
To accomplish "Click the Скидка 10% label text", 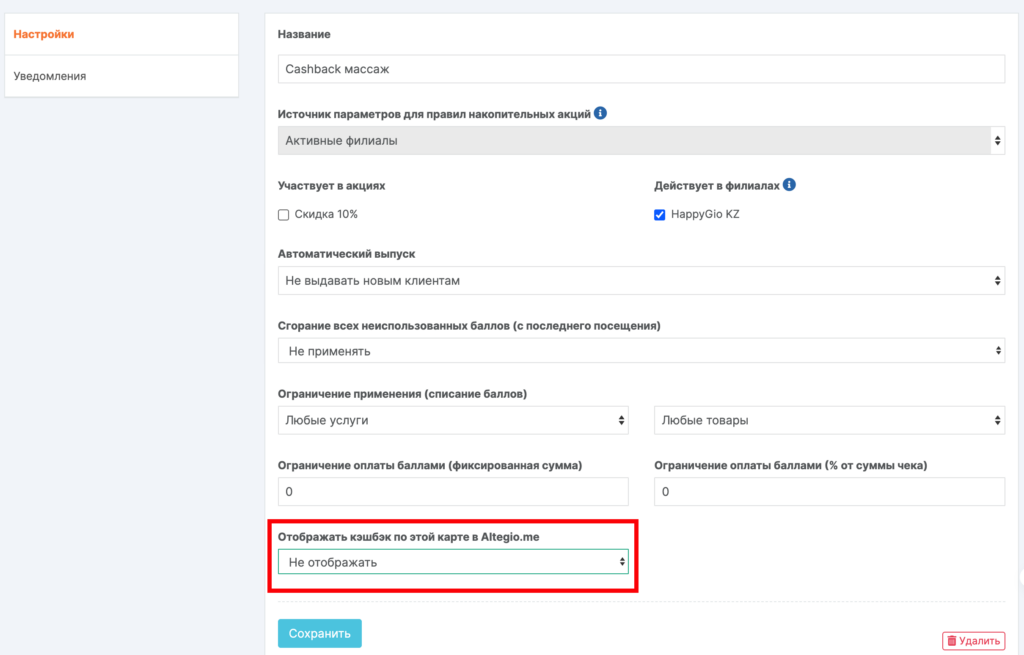I will click(x=326, y=215).
